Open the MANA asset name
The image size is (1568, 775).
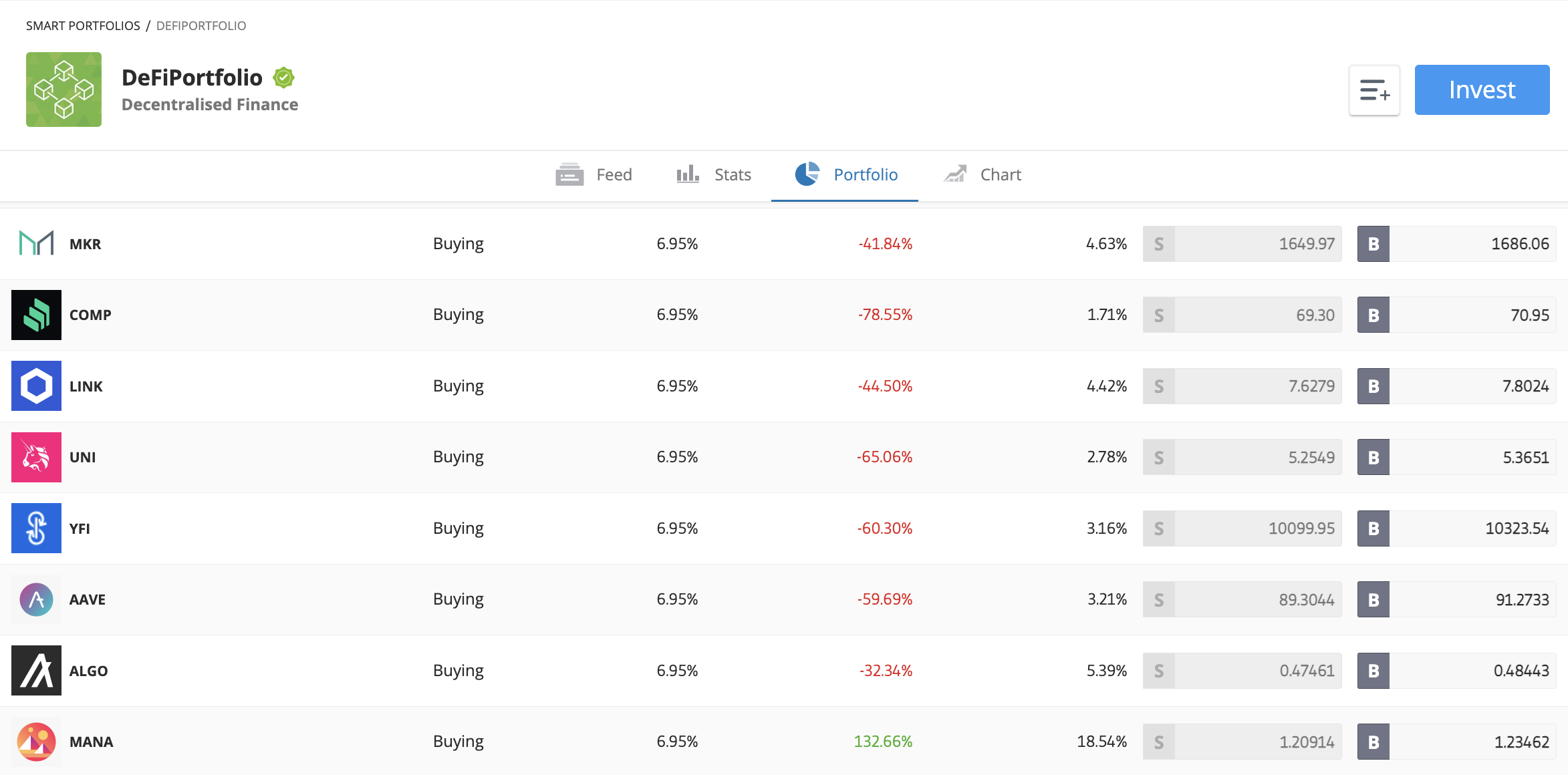[92, 742]
